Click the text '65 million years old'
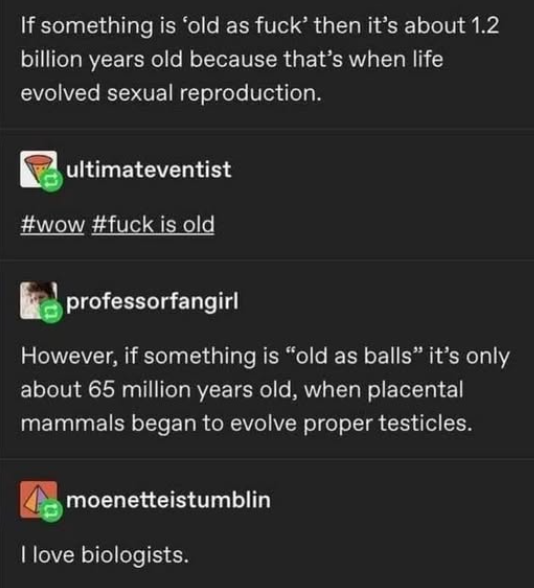This screenshot has height=588, width=534. 190,389
